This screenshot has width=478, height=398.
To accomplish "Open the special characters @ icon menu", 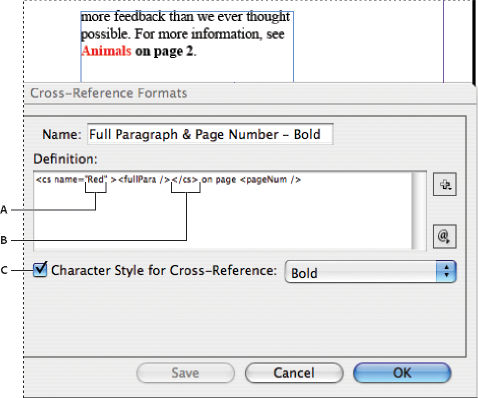I will point(445,236).
